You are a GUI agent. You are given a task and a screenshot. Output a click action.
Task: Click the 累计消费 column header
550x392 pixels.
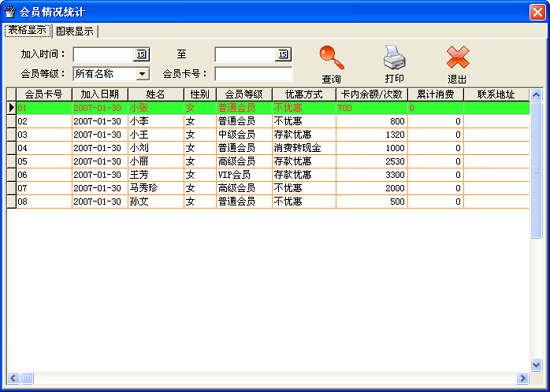click(x=435, y=94)
